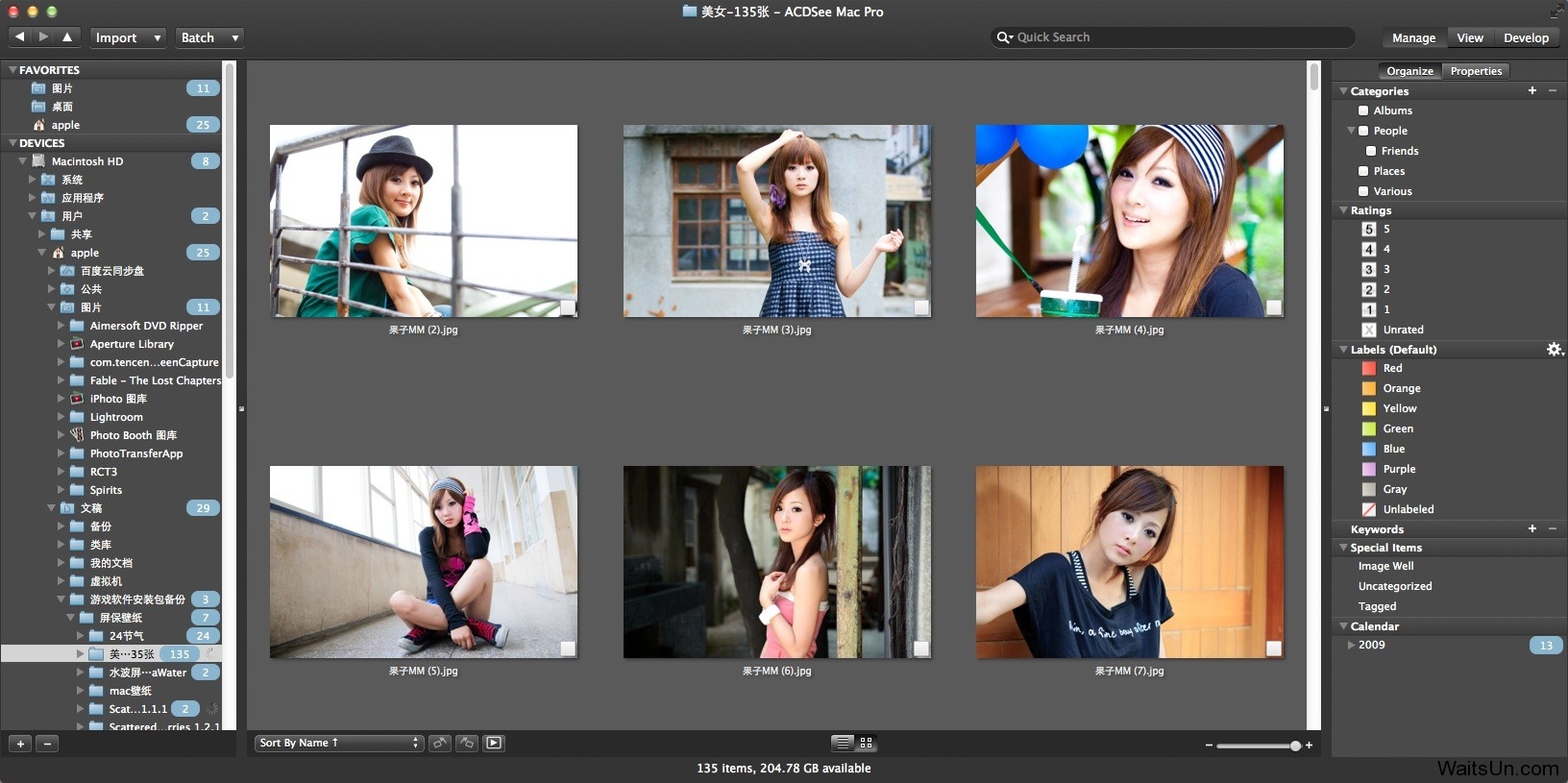
Task: Collapse the Macintosh HD tree node
Action: click(x=22, y=161)
